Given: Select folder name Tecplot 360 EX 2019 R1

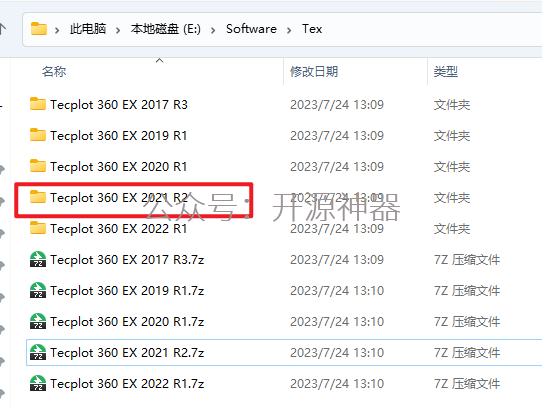Looking at the screenshot, I should [119, 136].
